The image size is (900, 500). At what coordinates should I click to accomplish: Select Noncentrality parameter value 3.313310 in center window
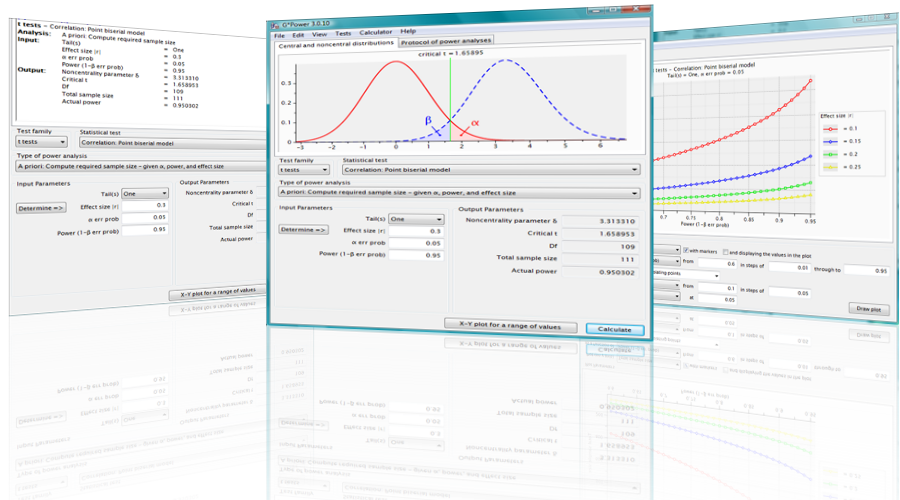click(599, 221)
